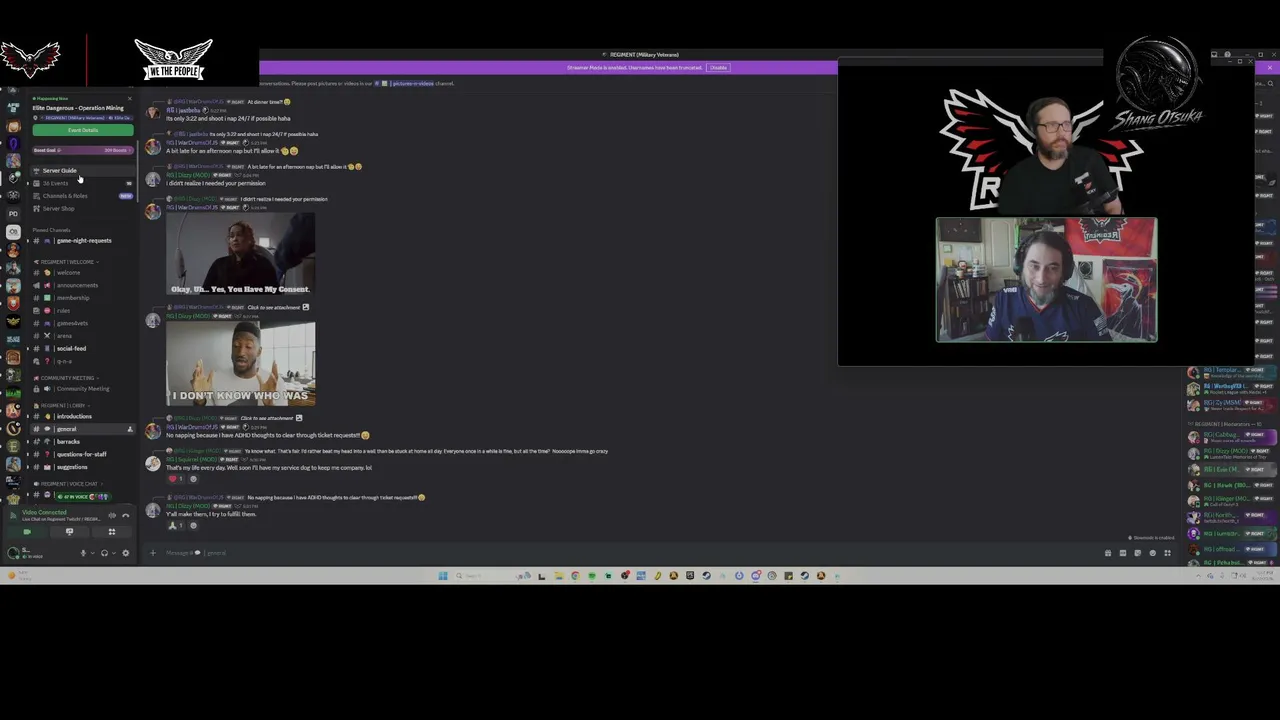Open the apps icon in the message bar
The width and height of the screenshot is (1280, 720).
1167,553
